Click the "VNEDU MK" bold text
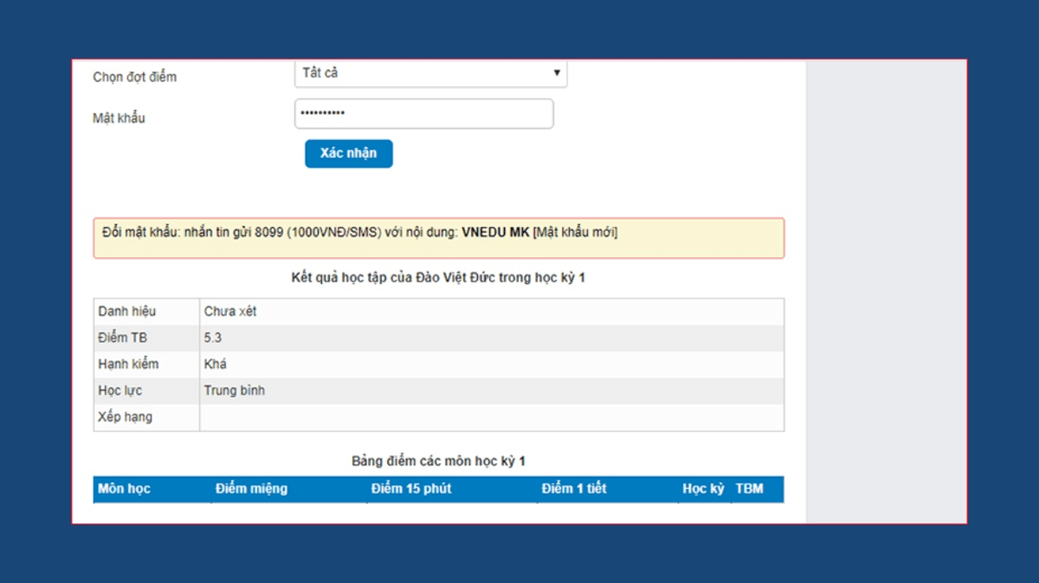 495,233
